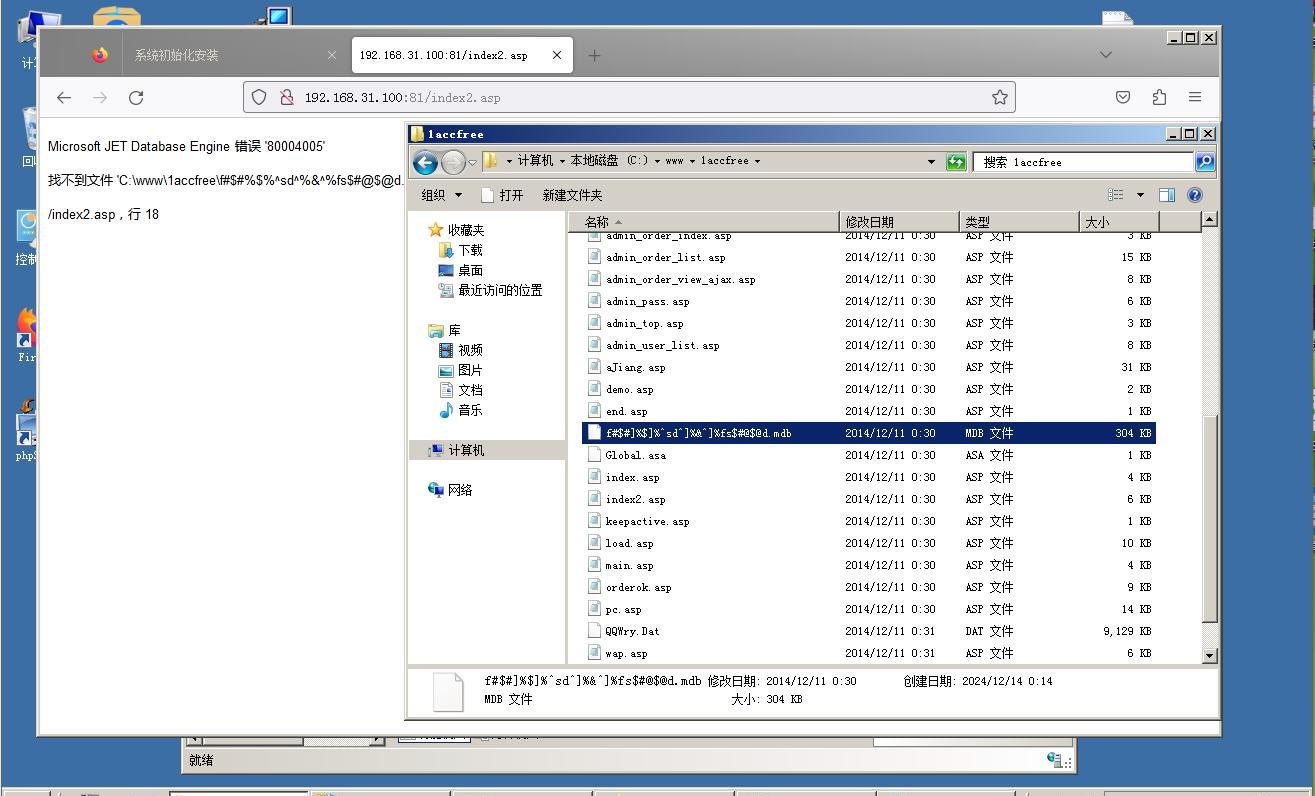Viewport: 1315px width, 796px height.
Task: Open the view options dropdown arrow
Action: tap(1140, 195)
